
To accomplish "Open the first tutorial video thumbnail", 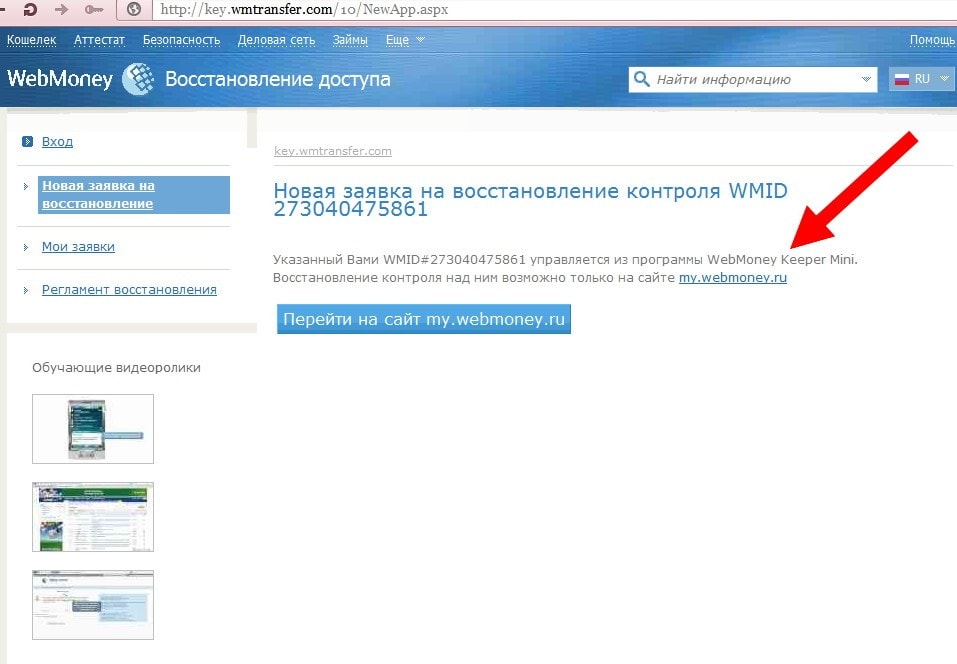I will pos(93,429).
